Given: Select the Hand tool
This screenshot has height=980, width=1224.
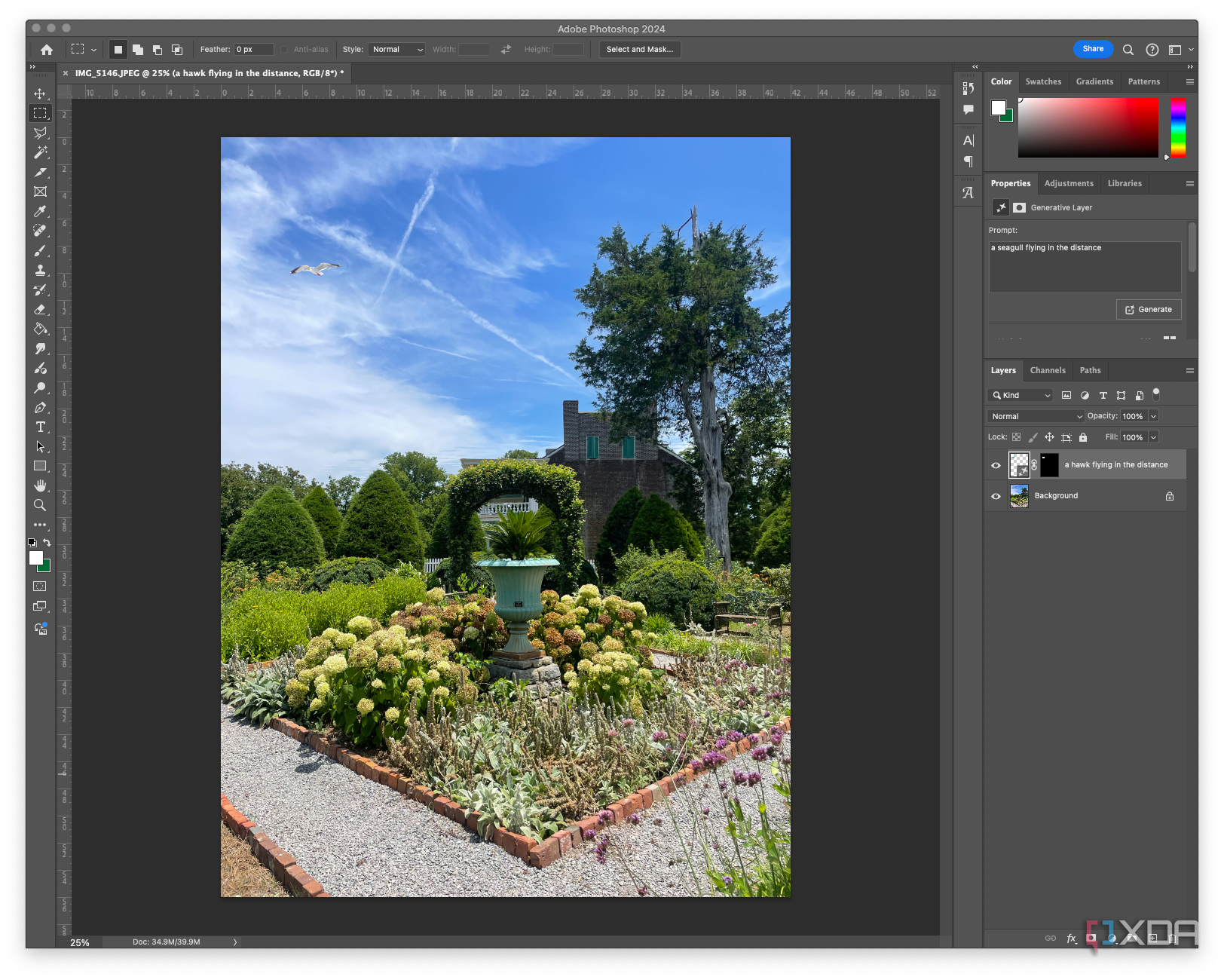Looking at the screenshot, I should [40, 485].
